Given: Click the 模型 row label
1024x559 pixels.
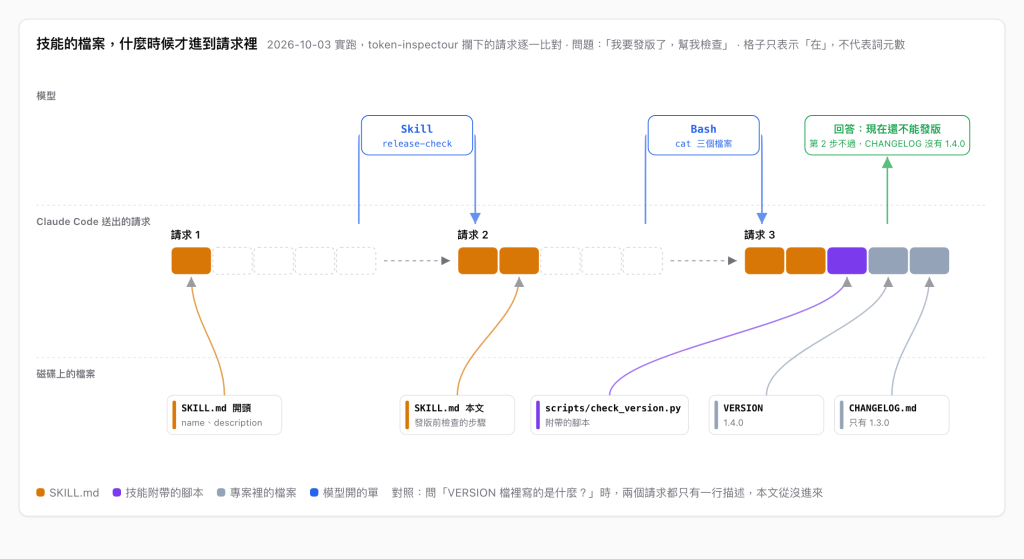Looking at the screenshot, I should click(46, 96).
